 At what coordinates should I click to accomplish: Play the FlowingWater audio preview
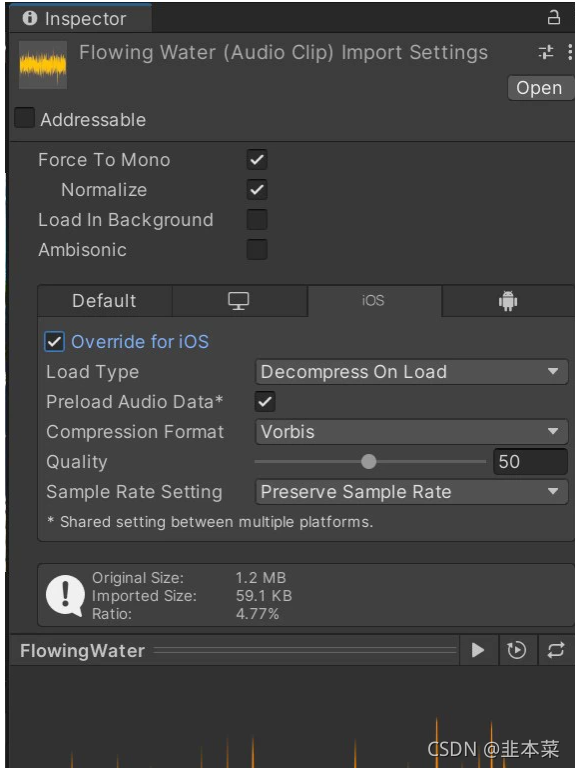(x=478, y=650)
